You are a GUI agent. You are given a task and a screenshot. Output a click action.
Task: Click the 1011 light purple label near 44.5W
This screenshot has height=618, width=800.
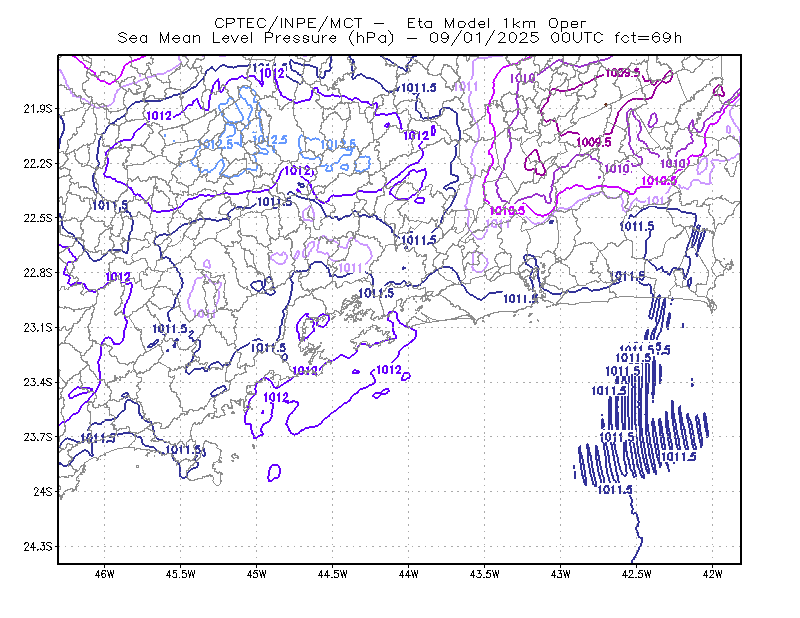(350, 268)
